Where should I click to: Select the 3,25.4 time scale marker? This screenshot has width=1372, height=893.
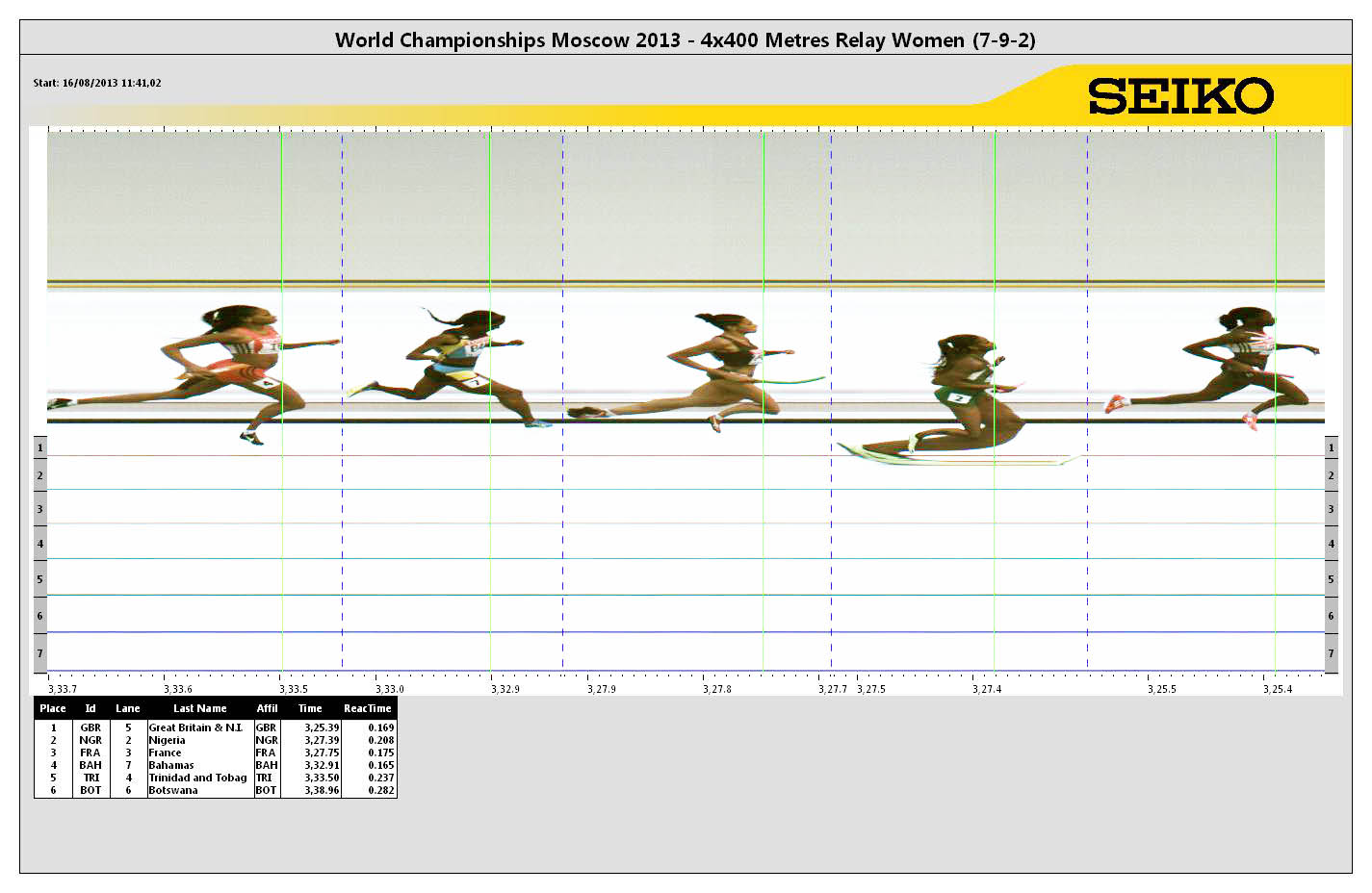tap(1278, 689)
